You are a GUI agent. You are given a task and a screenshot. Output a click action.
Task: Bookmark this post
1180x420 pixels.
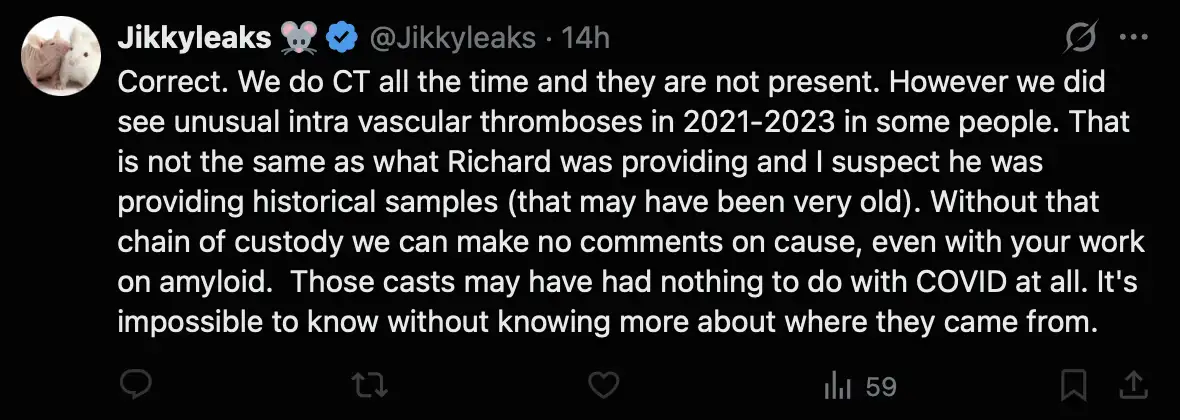1074,385
